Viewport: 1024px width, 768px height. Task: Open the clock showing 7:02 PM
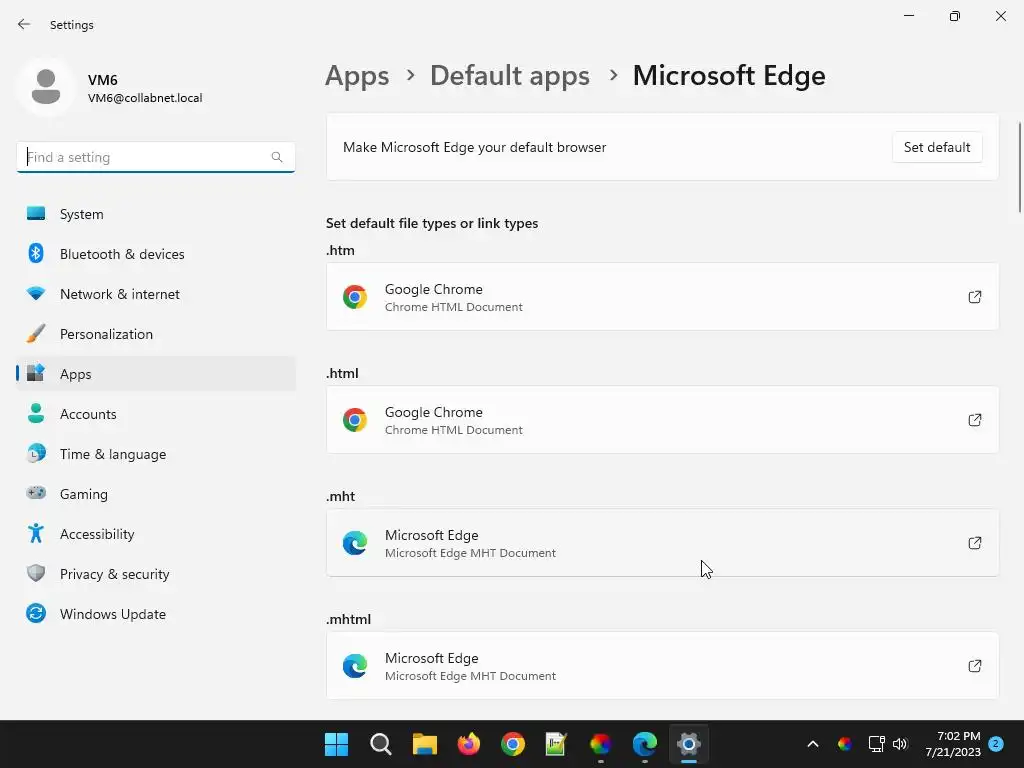pyautogui.click(x=953, y=744)
